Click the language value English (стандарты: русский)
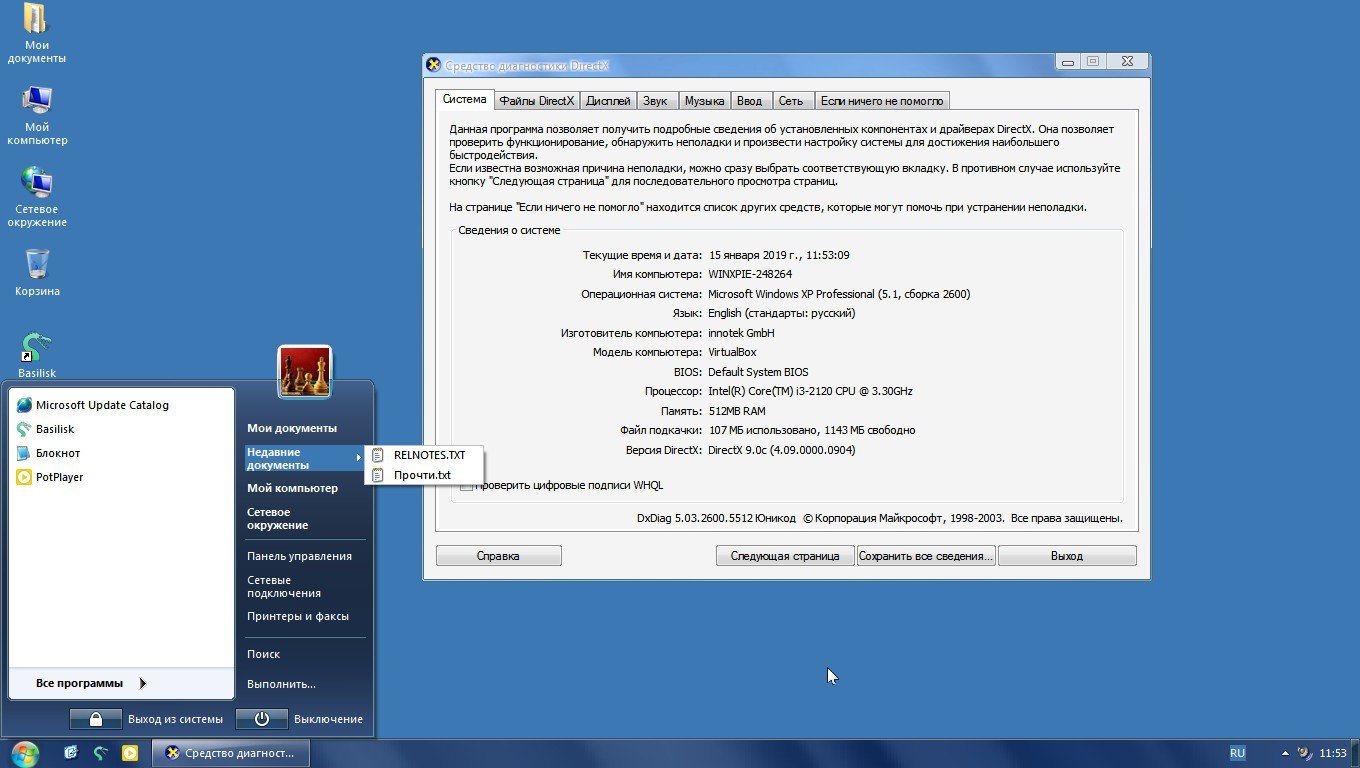The height and width of the screenshot is (768, 1360). [781, 313]
